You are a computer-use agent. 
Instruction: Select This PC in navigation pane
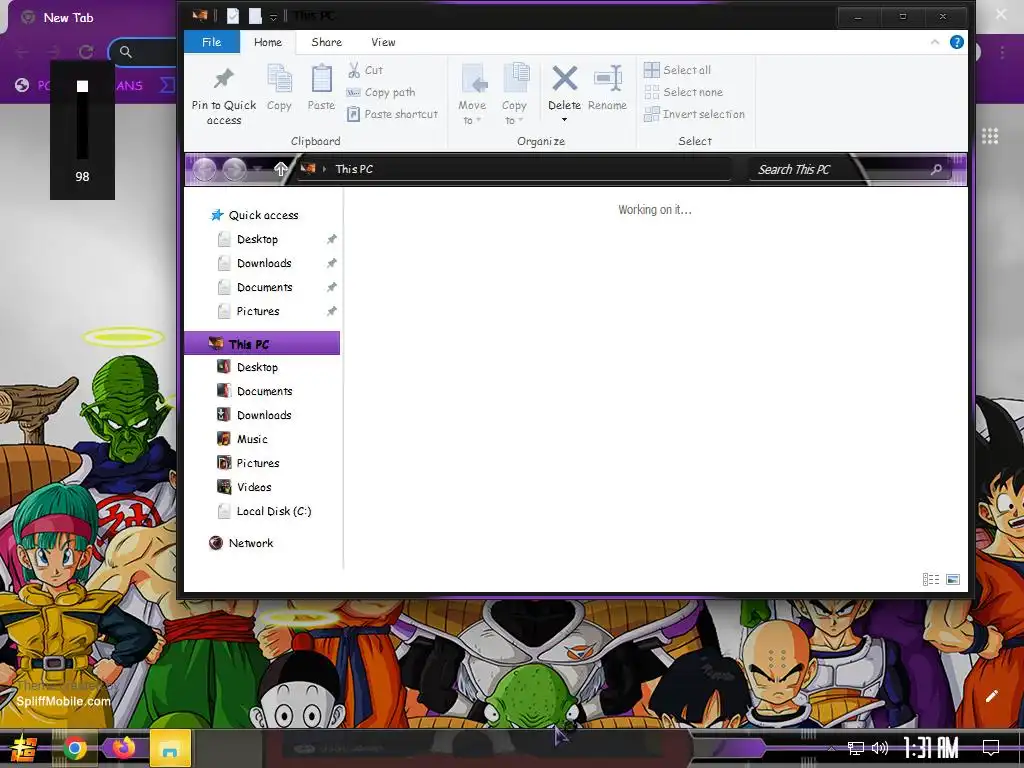pyautogui.click(x=263, y=344)
